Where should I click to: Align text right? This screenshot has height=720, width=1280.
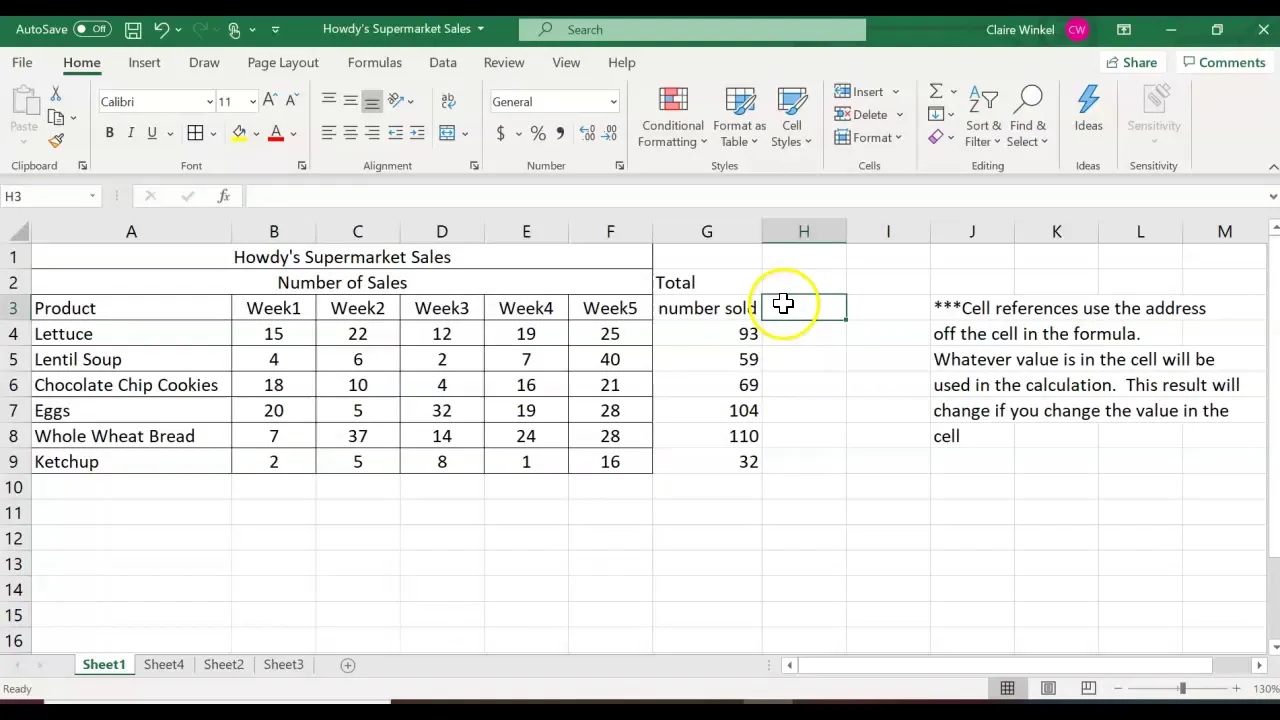coord(372,133)
